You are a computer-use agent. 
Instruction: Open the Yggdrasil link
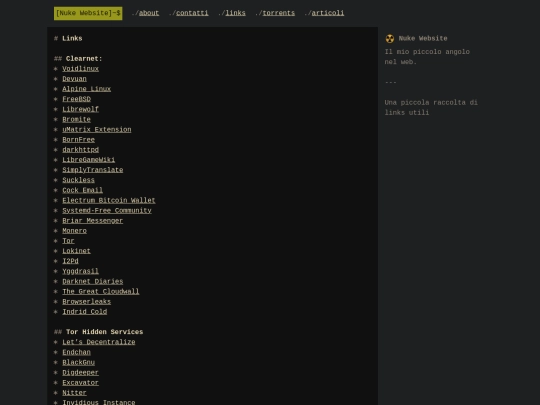tap(80, 271)
